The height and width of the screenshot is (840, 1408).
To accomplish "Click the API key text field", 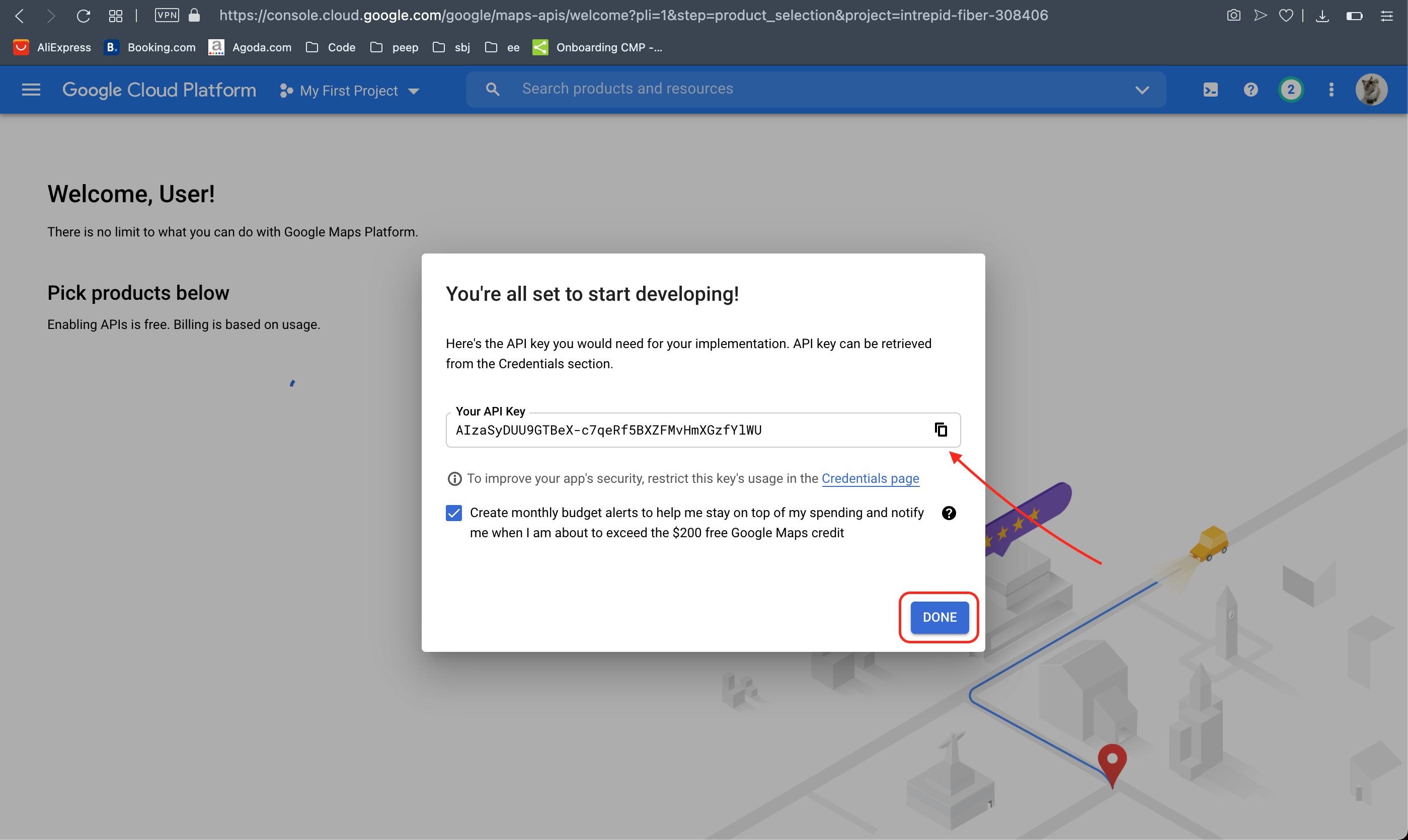I will click(702, 430).
